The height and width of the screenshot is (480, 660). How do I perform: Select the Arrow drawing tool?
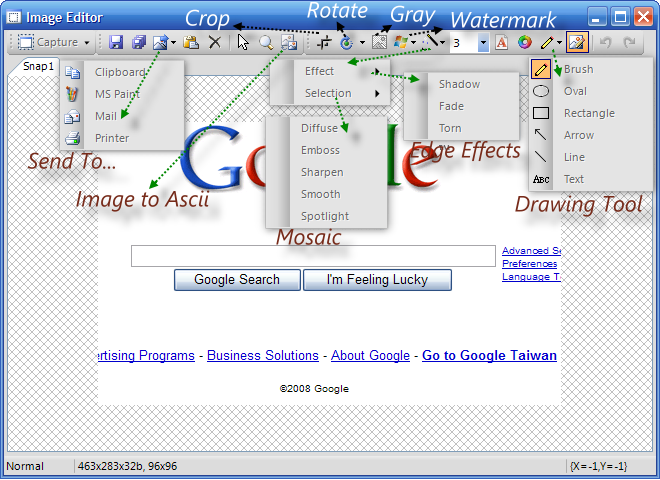[590, 135]
